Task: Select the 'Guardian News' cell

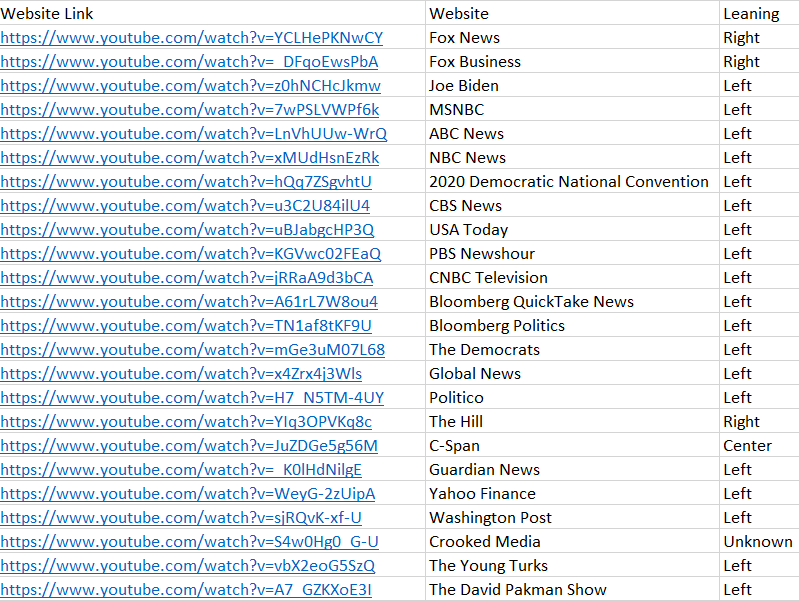Action: (x=572, y=469)
